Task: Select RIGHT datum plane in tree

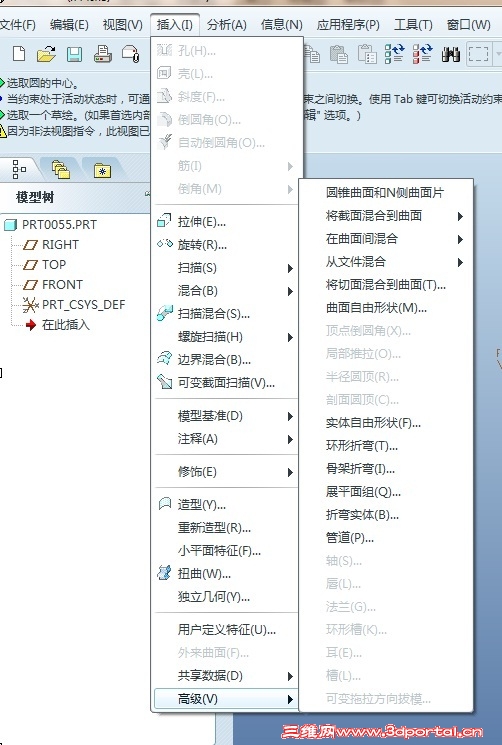Action: pos(60,245)
